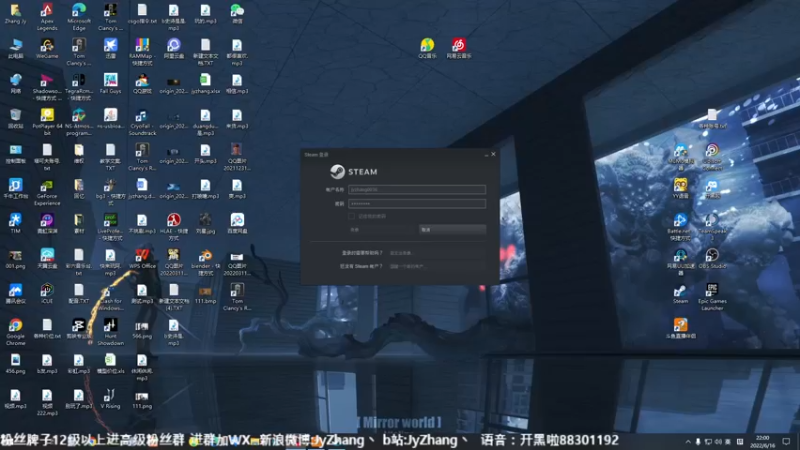Select the 566.png image file
Screen dimensions: 800x450
point(142,329)
